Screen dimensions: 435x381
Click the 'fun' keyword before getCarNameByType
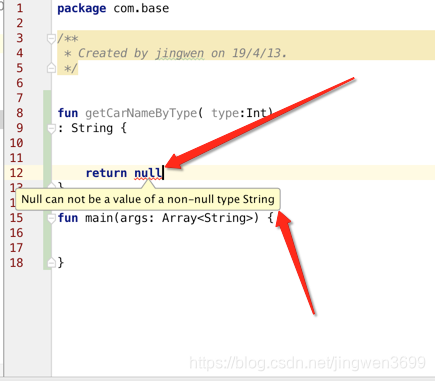[x=68, y=113]
